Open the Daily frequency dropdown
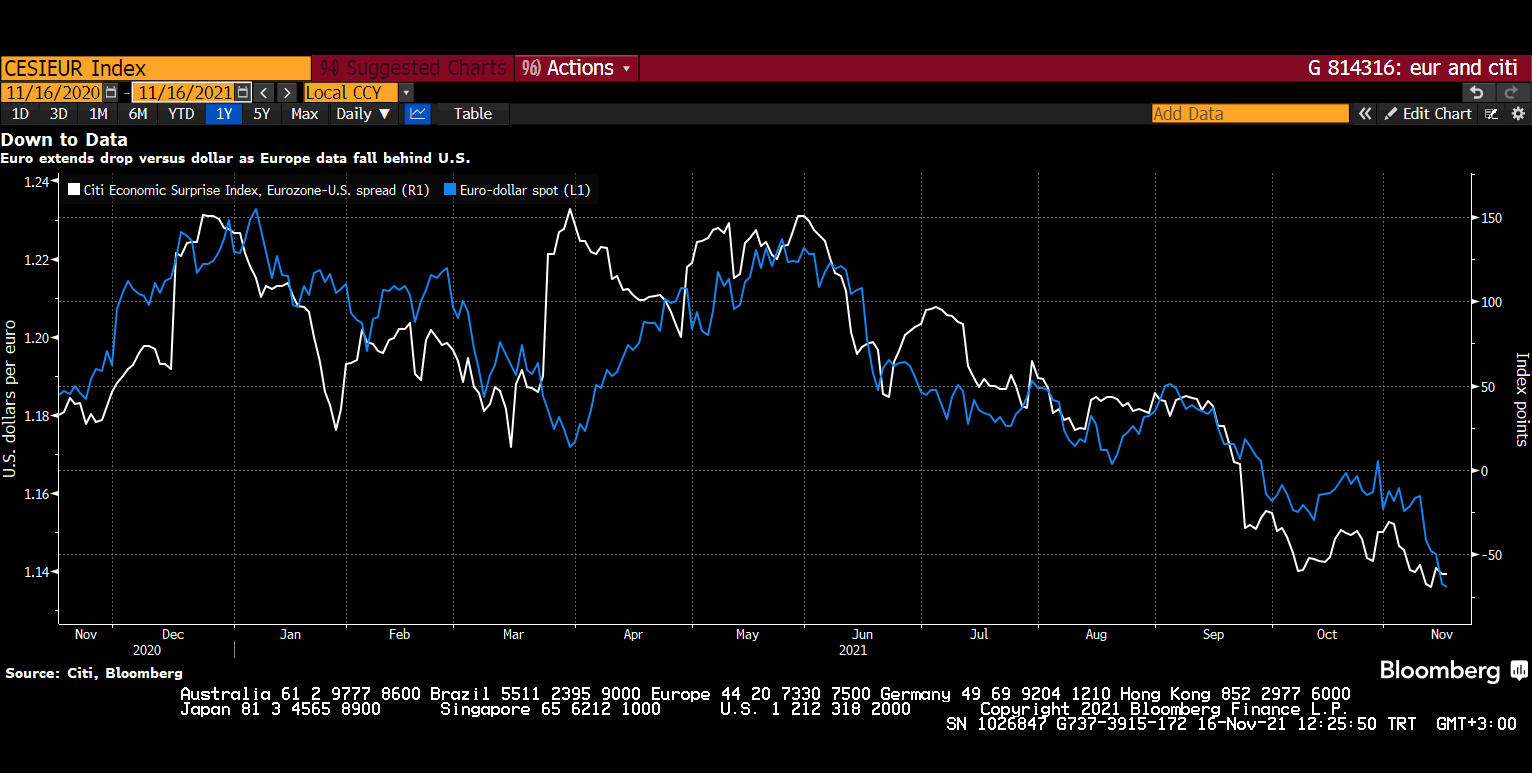Screen dimensions: 1532x773 click(x=363, y=114)
